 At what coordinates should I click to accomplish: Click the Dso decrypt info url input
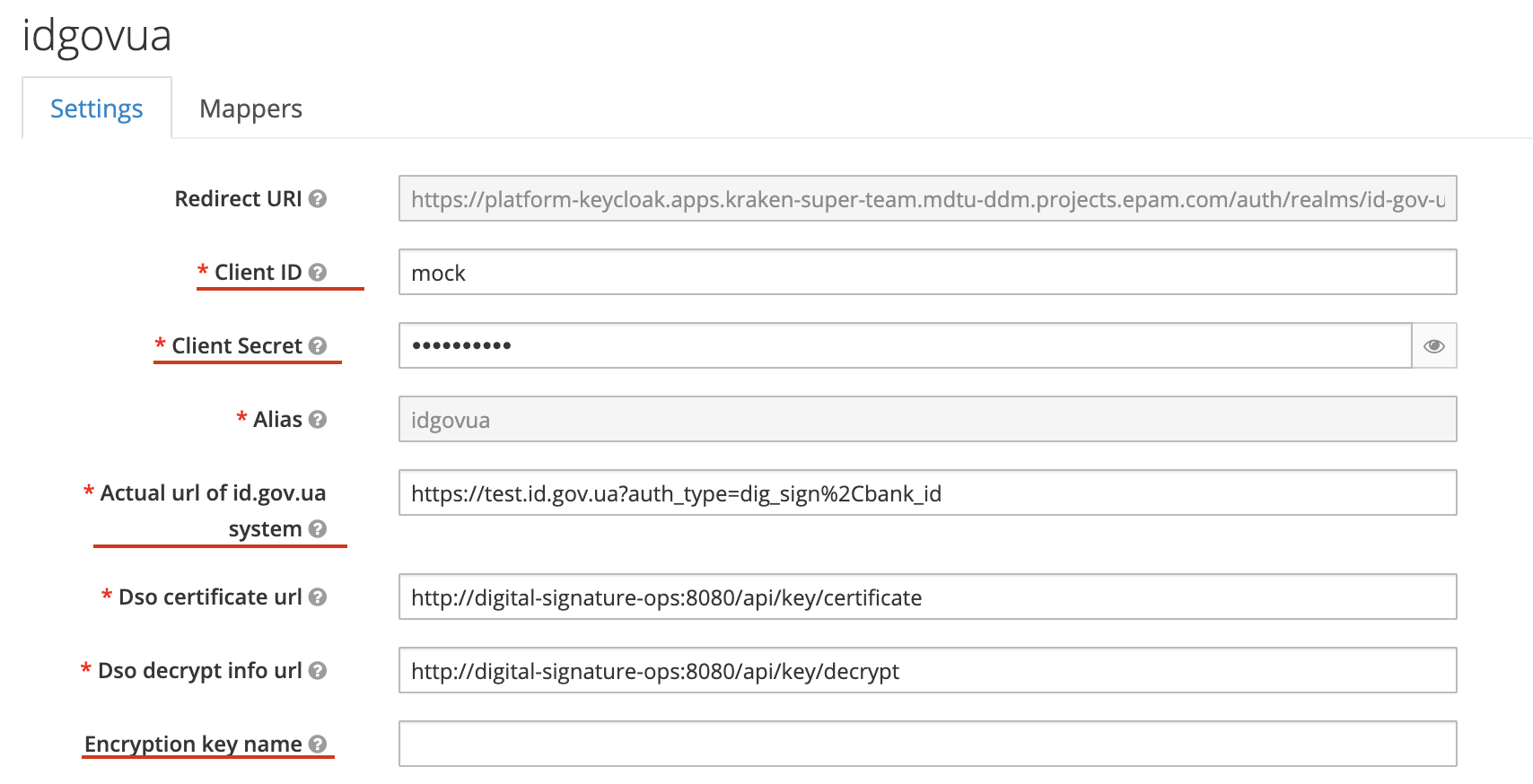(926, 671)
